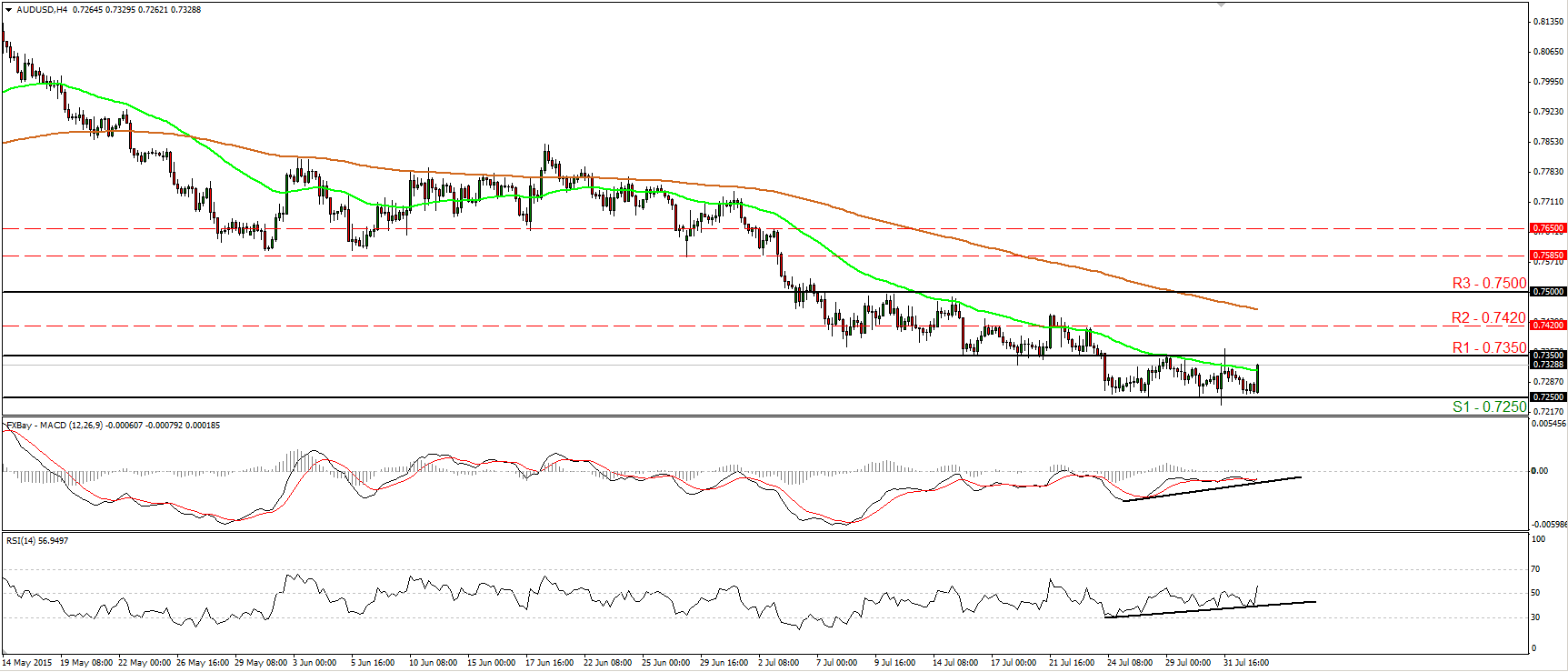Click the 0.81350 price axis label

point(1549,21)
